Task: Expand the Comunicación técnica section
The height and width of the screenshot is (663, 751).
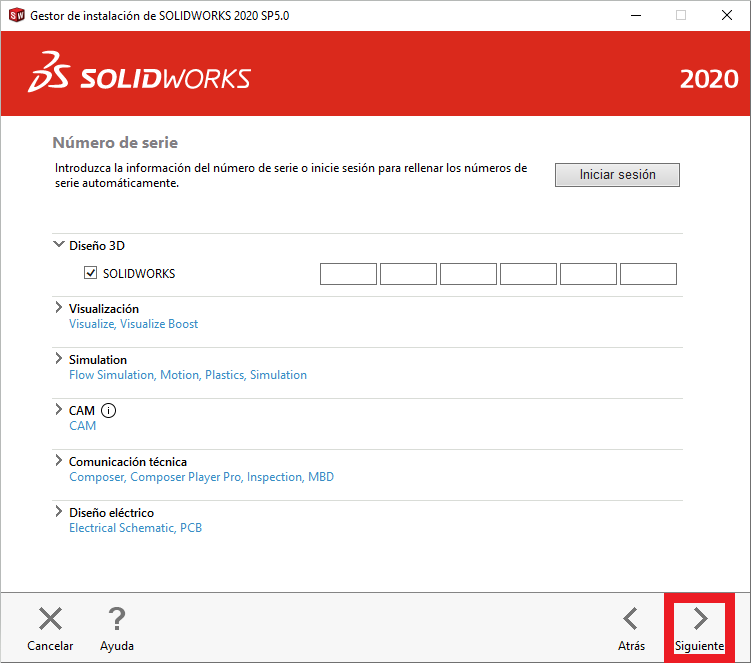Action: click(x=58, y=460)
